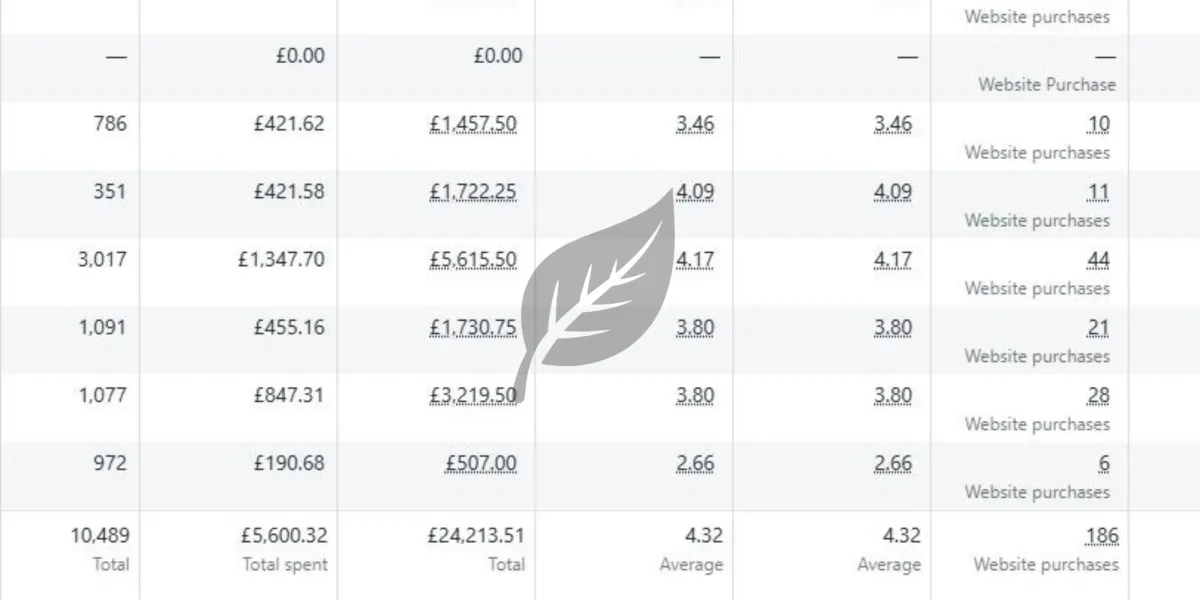This screenshot has height=600, width=1200.
Task: Click the 11 website purchases result
Action: 1098,192
